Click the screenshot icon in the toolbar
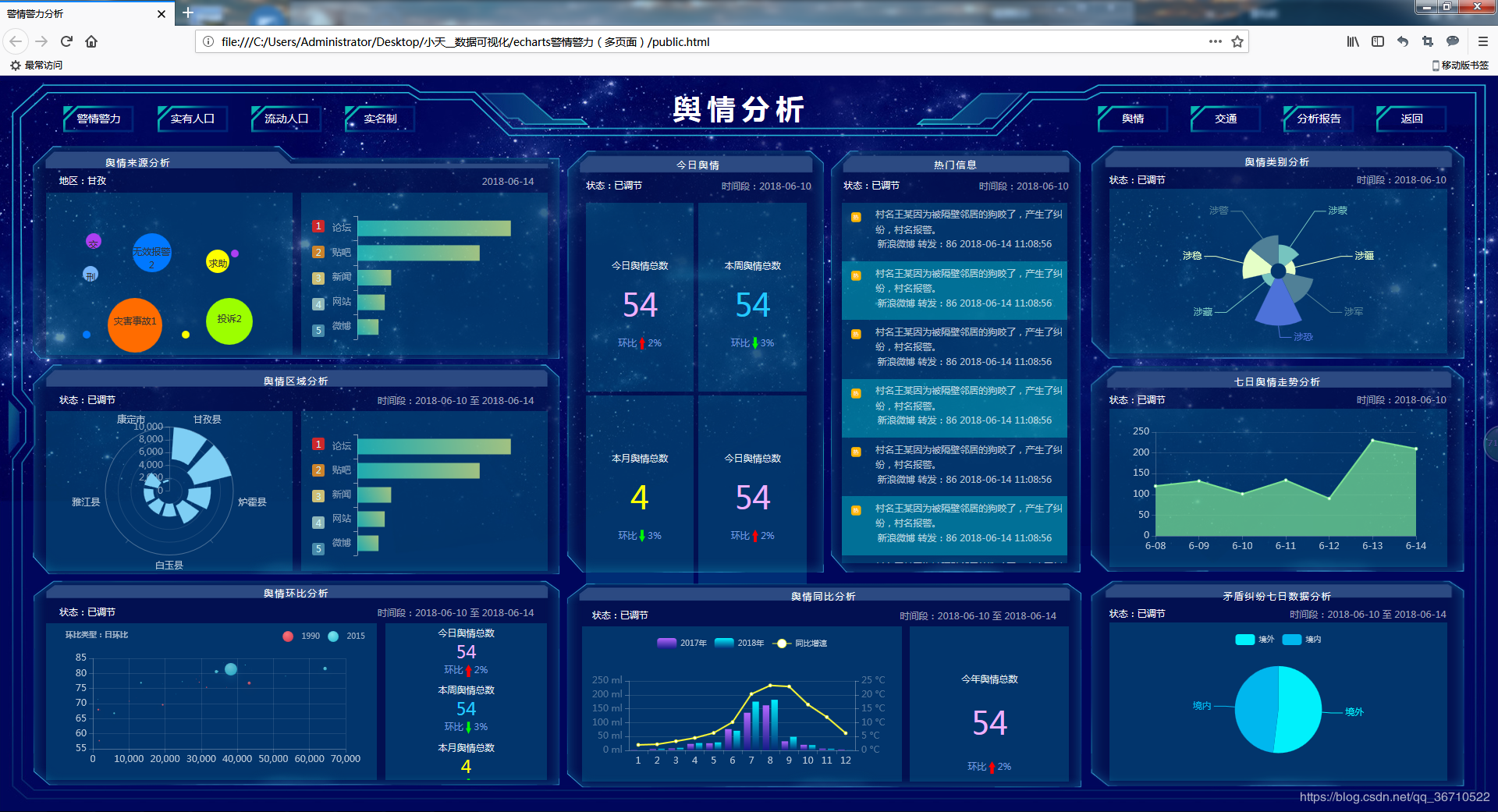1498x812 pixels. (x=1427, y=41)
